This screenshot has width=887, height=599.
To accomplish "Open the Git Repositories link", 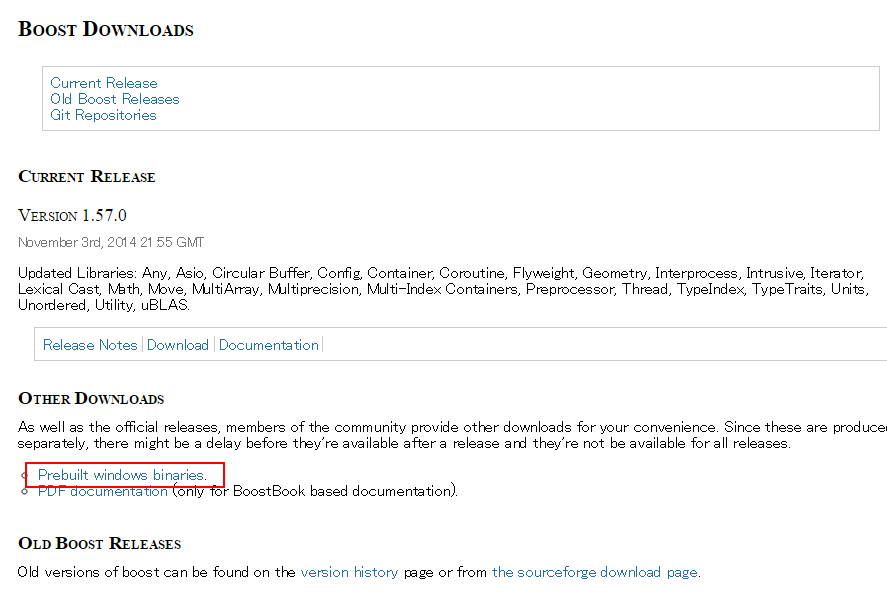I will coord(104,115).
